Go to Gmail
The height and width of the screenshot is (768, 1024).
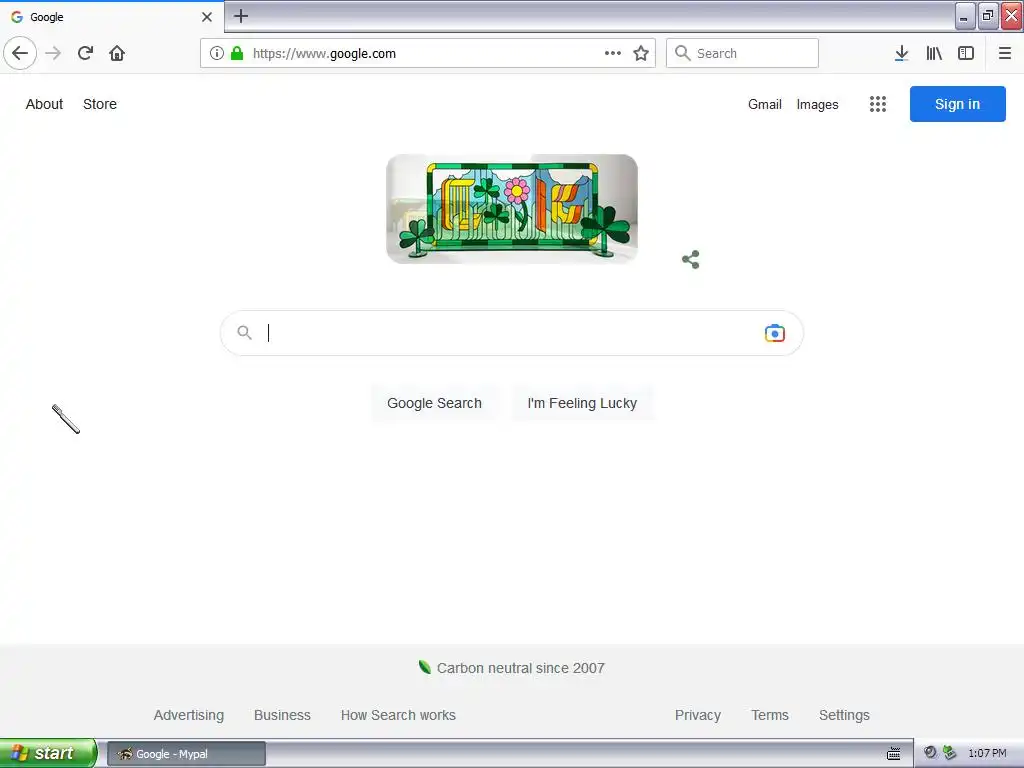[765, 104]
